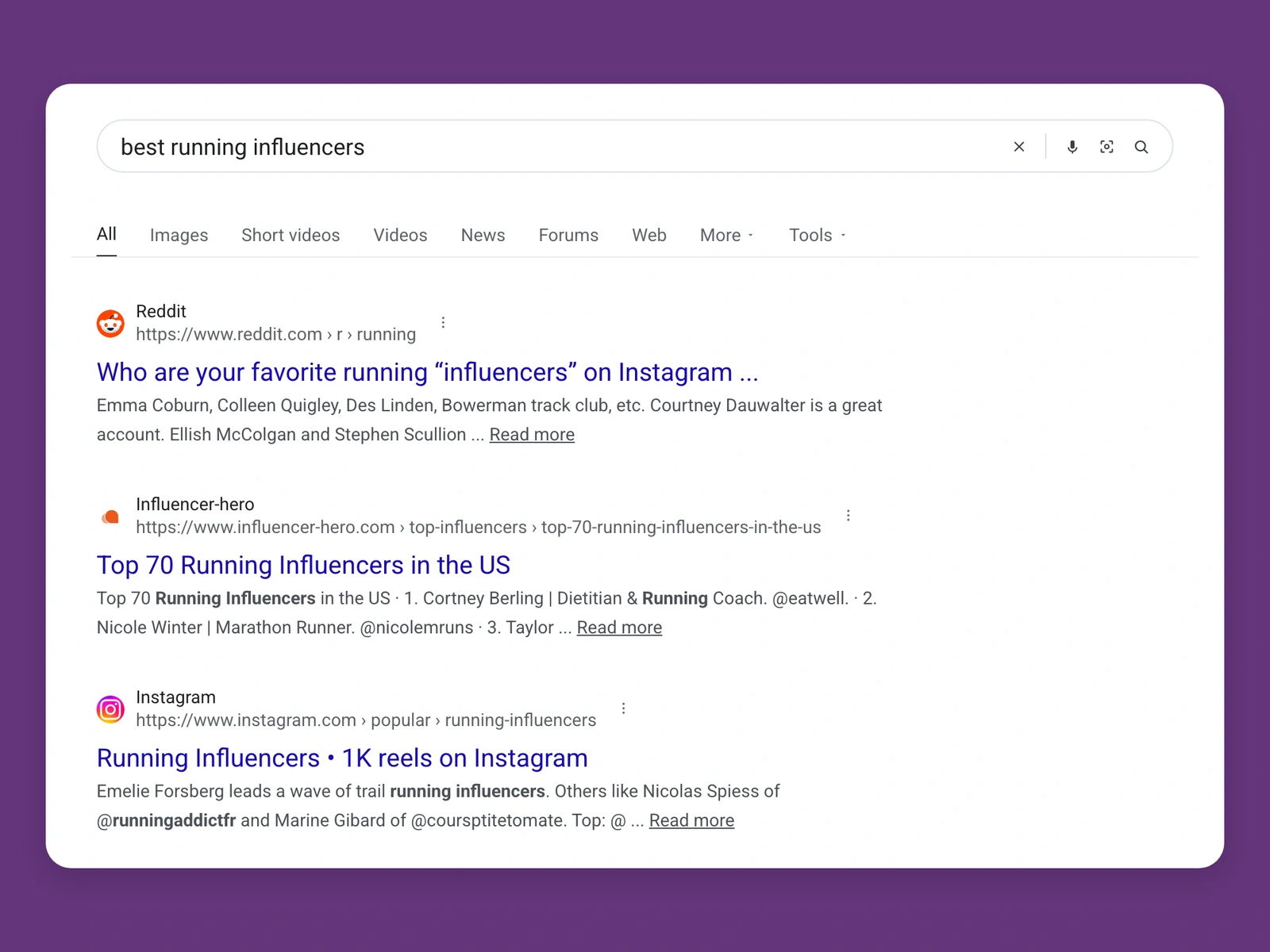Click the snippet mentioning 'Cortney Berling | Dietitian'
Screen dimensions: 1270x952
[487, 612]
